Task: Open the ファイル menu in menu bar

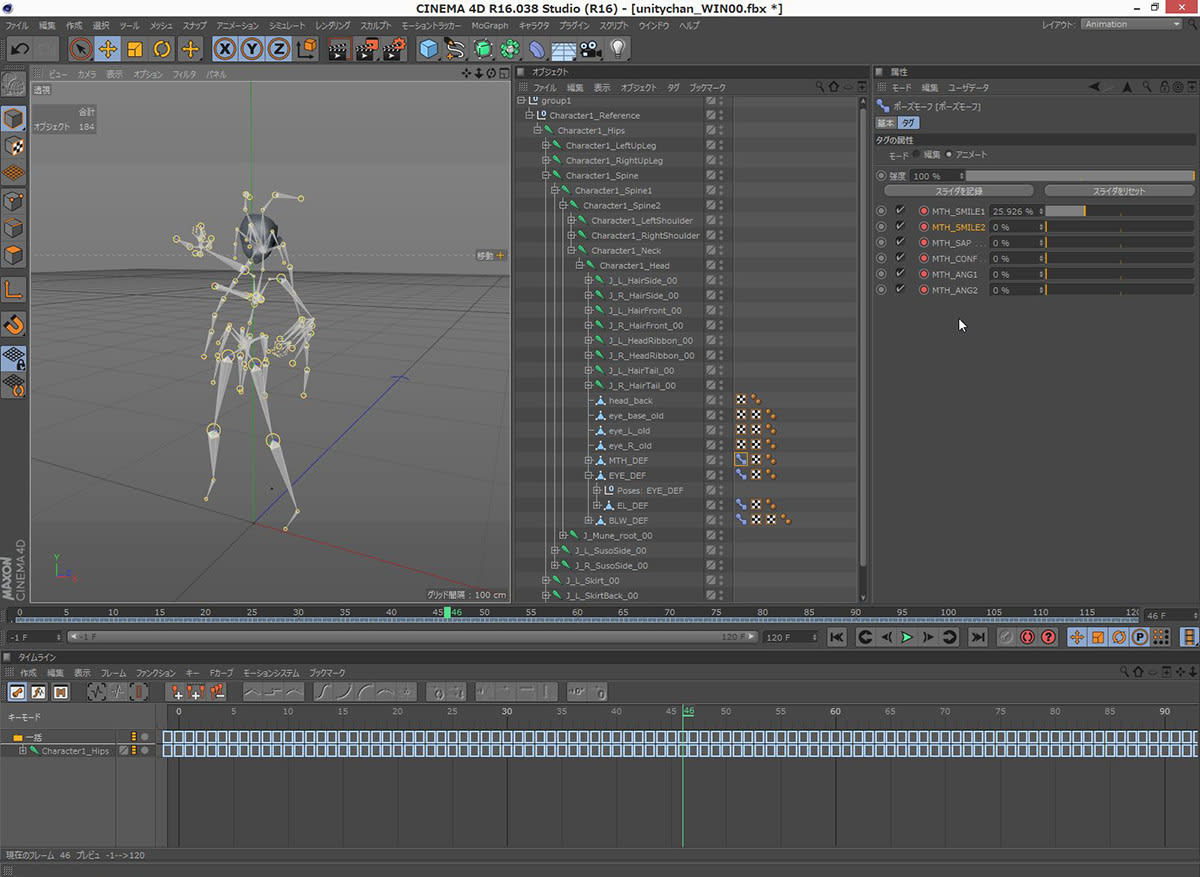Action: pyautogui.click(x=17, y=24)
